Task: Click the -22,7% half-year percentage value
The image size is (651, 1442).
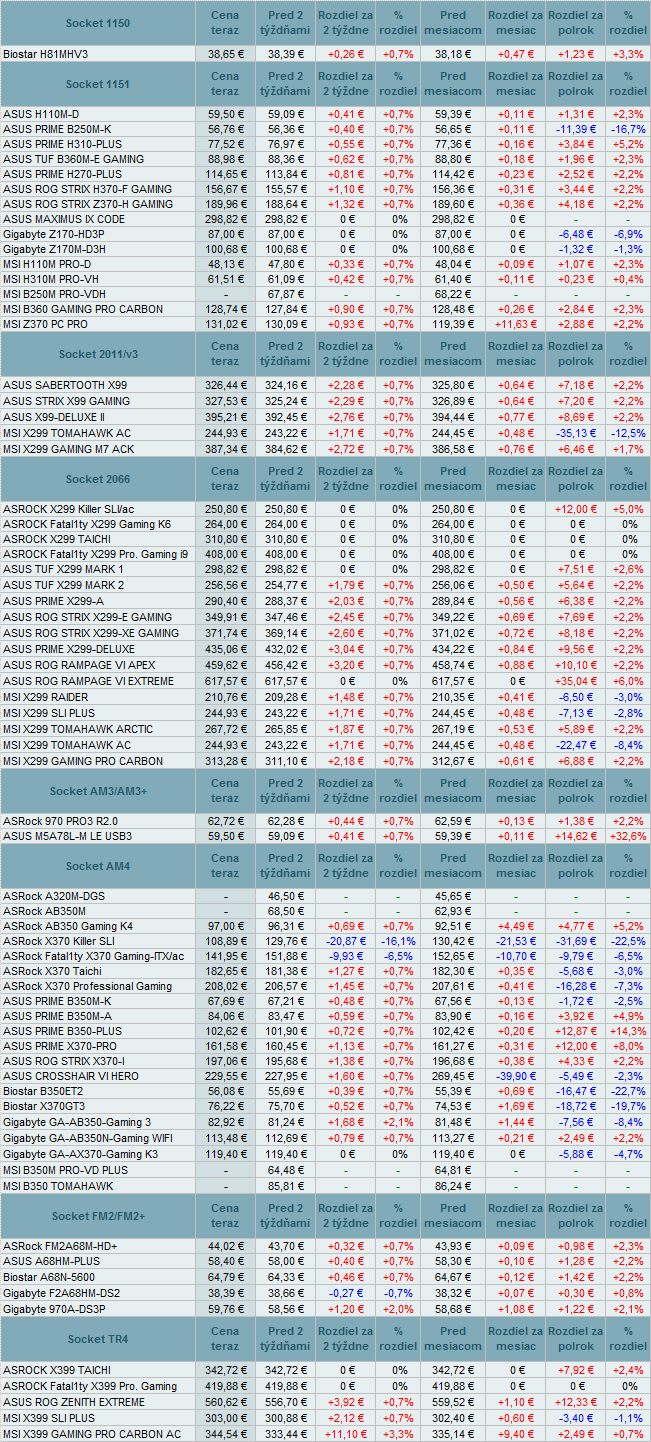Action: 627,1092
